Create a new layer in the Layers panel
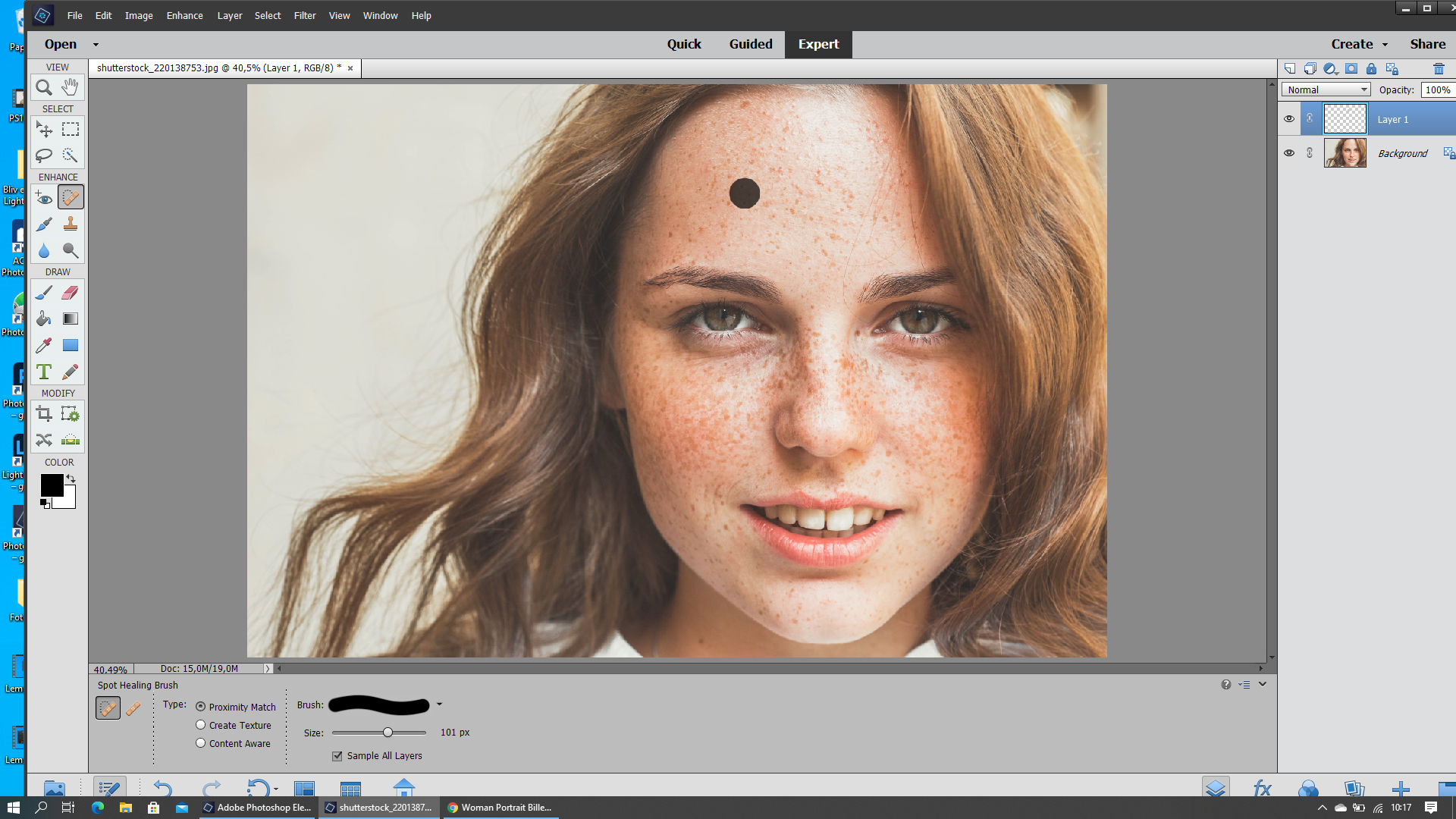This screenshot has width=1456, height=819. tap(1290, 68)
